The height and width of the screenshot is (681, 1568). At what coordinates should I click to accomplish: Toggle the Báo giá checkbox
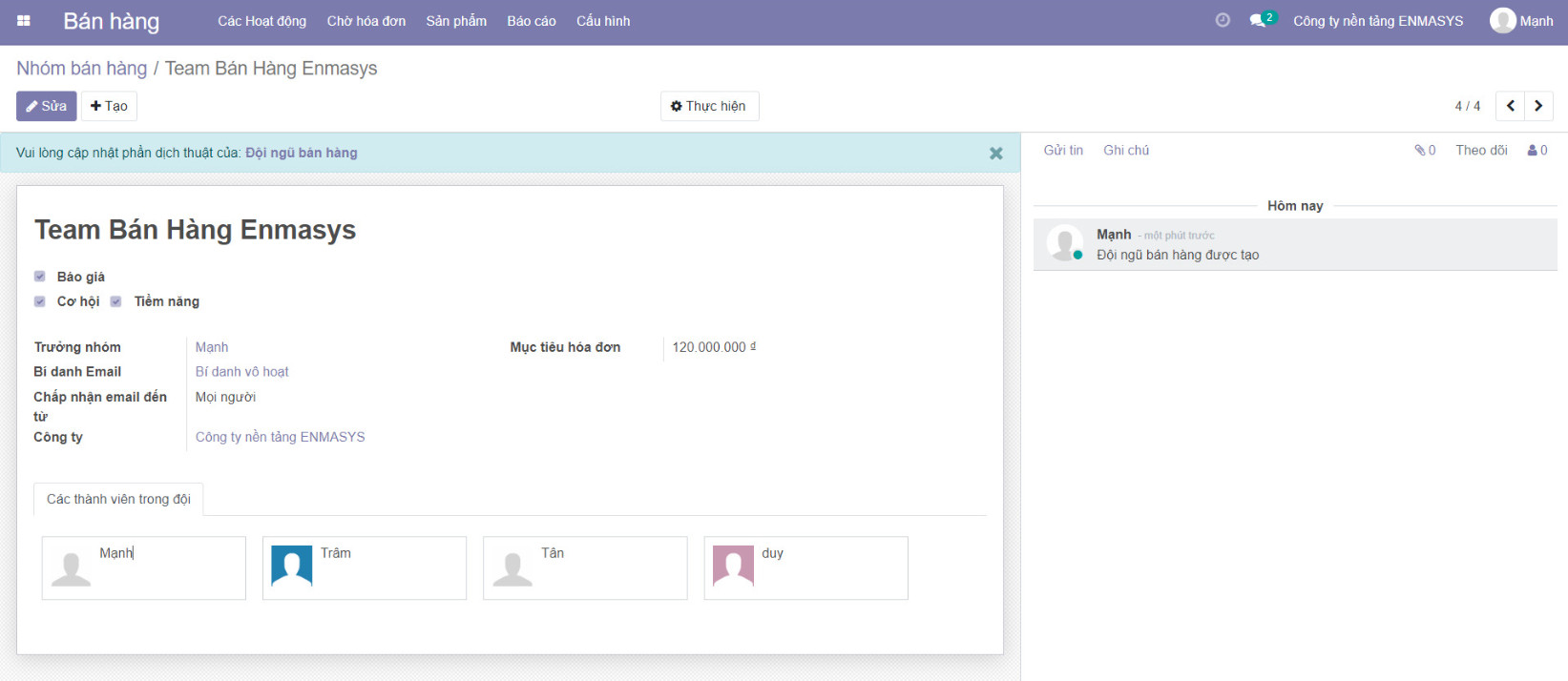coord(40,277)
